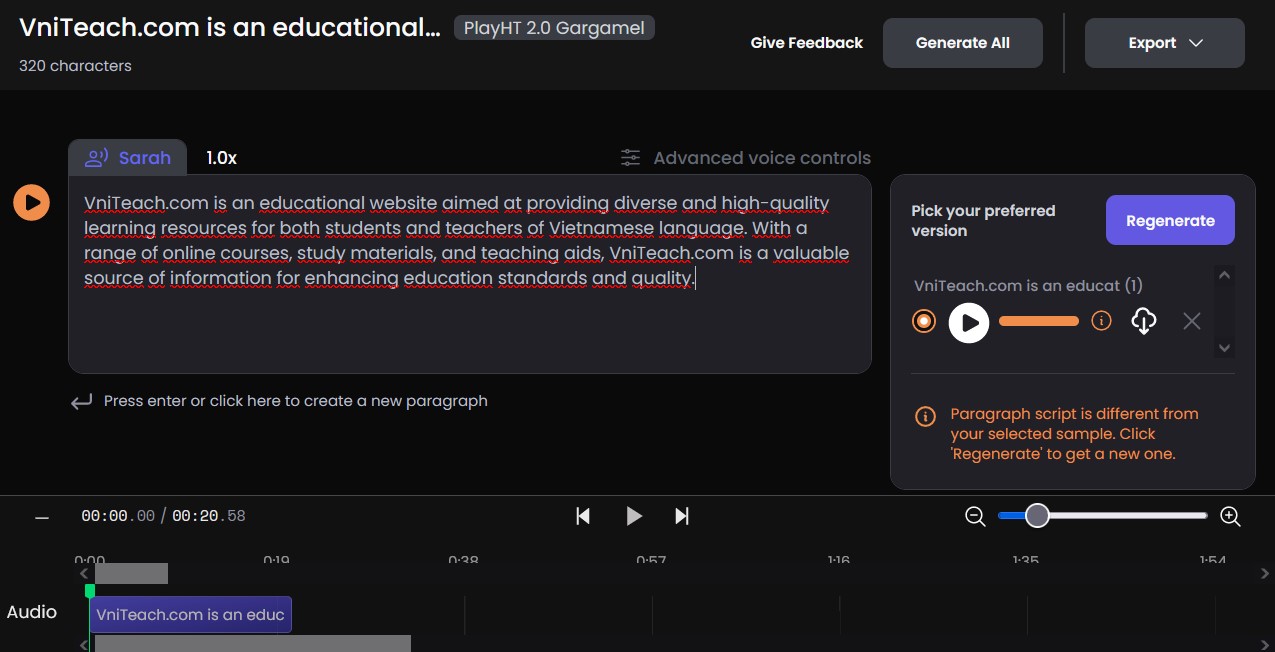Collapse the timeline with the minus icon
Viewport: 1275px width, 652px height.
(x=42, y=517)
